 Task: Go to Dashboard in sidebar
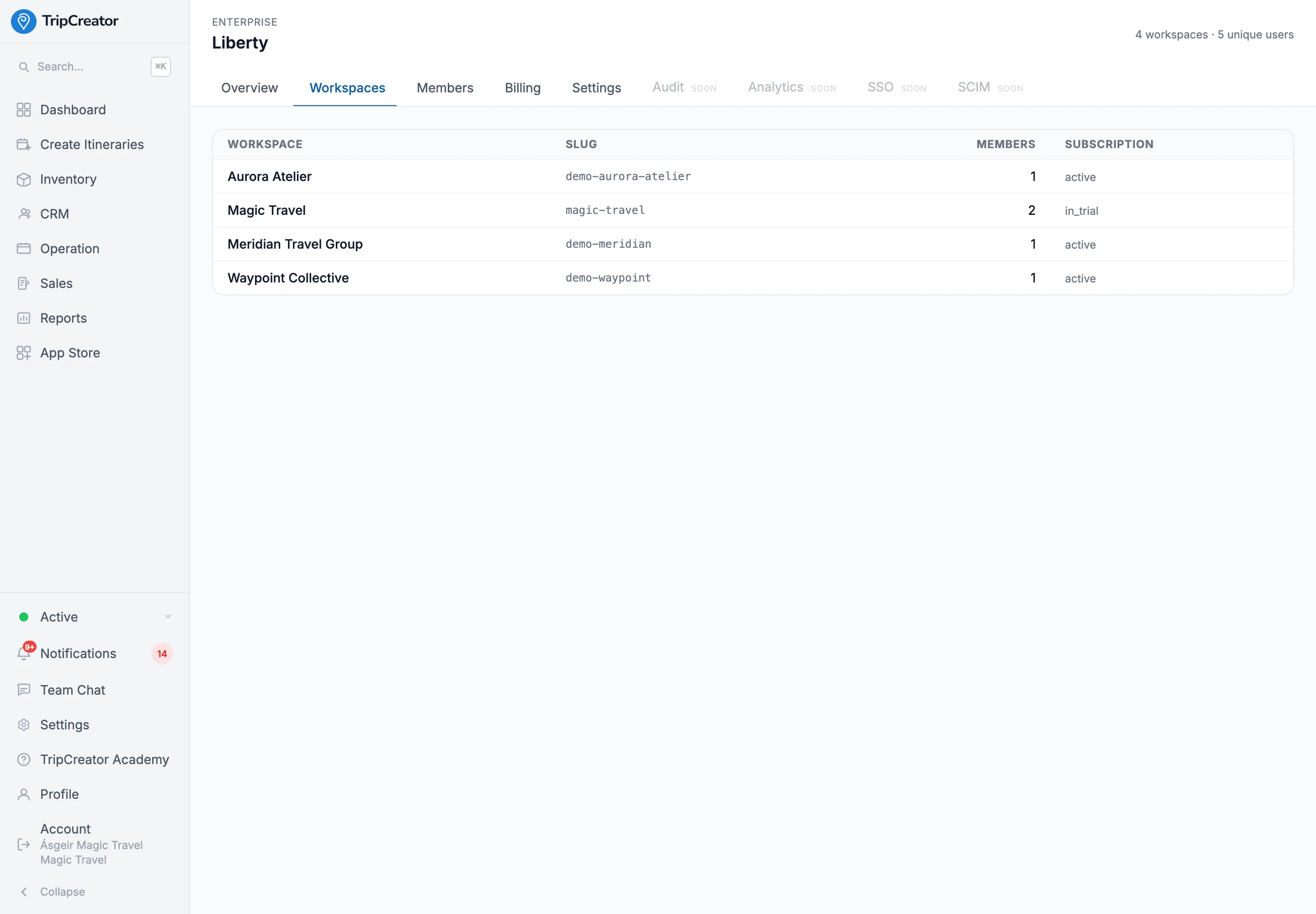pyautogui.click(x=72, y=110)
